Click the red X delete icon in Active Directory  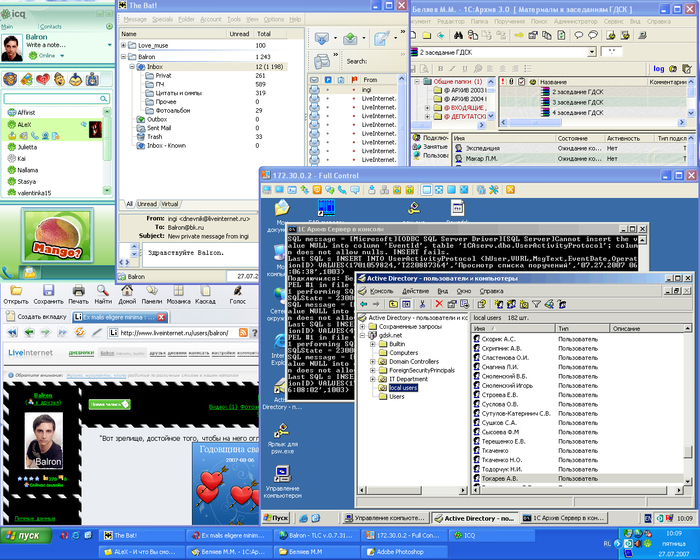pos(439,304)
